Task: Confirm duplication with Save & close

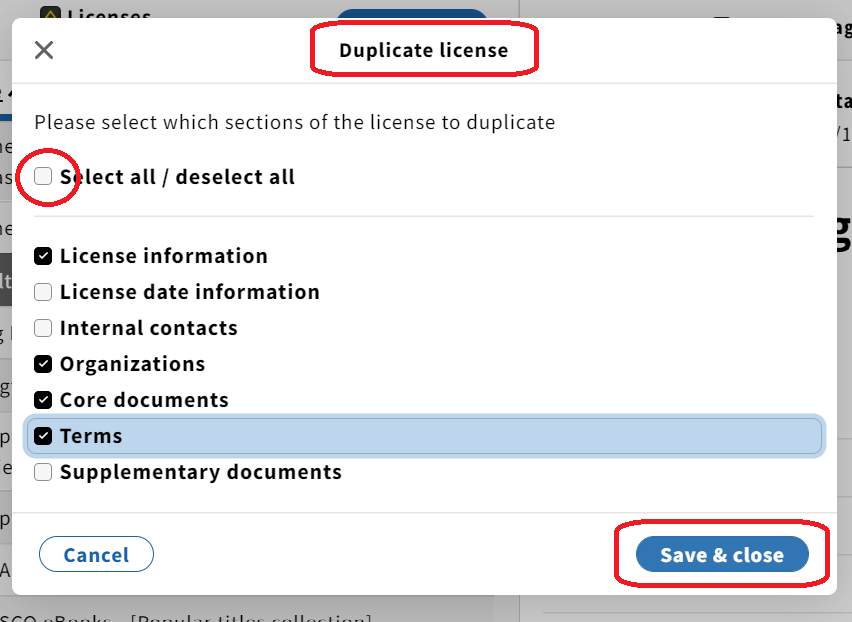Action: 722,554
